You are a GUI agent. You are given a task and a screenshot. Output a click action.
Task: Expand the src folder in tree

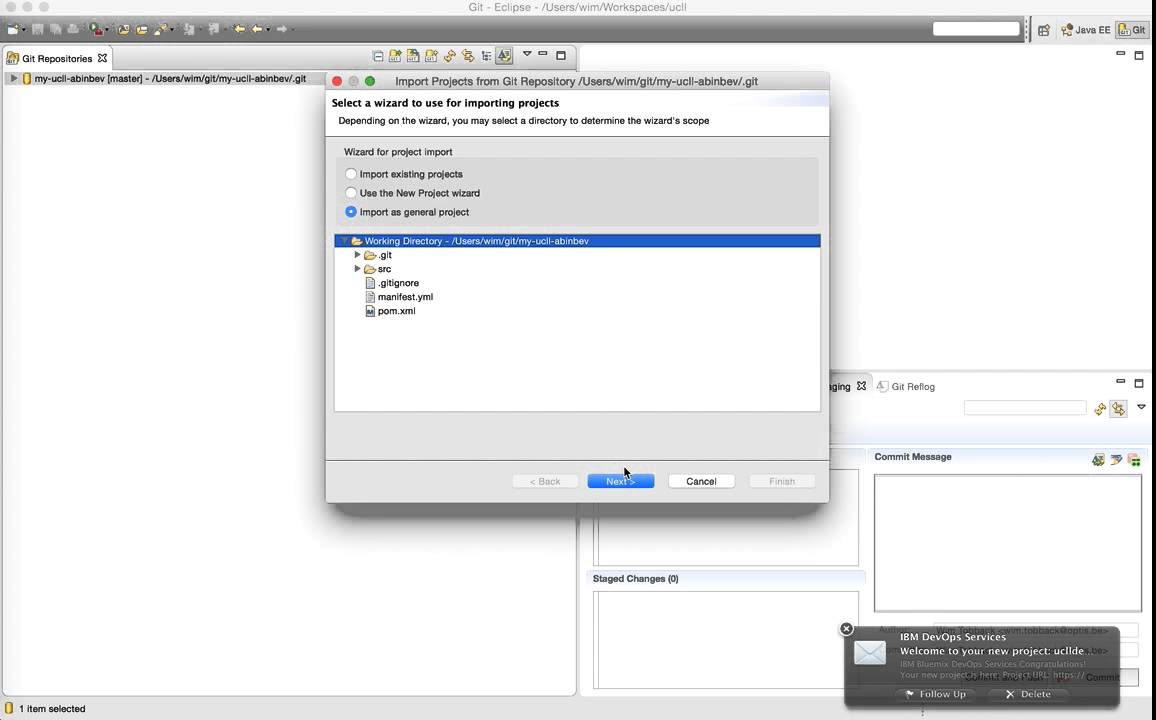[x=358, y=269]
